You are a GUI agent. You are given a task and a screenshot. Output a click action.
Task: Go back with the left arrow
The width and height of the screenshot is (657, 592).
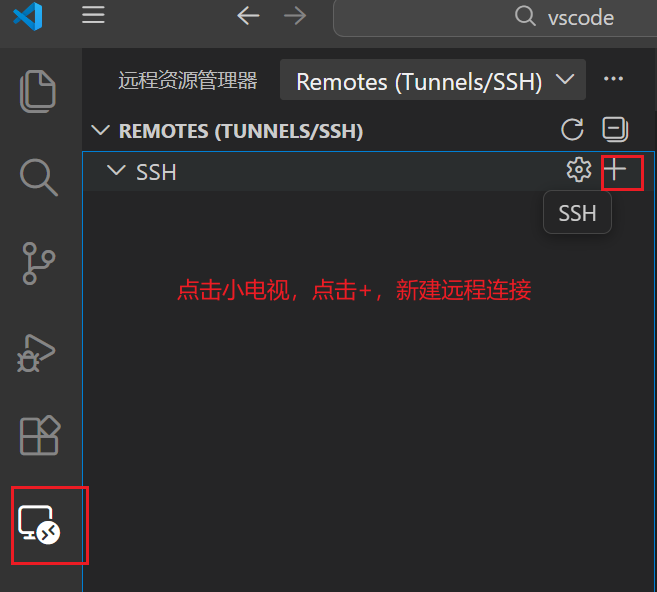click(x=248, y=16)
